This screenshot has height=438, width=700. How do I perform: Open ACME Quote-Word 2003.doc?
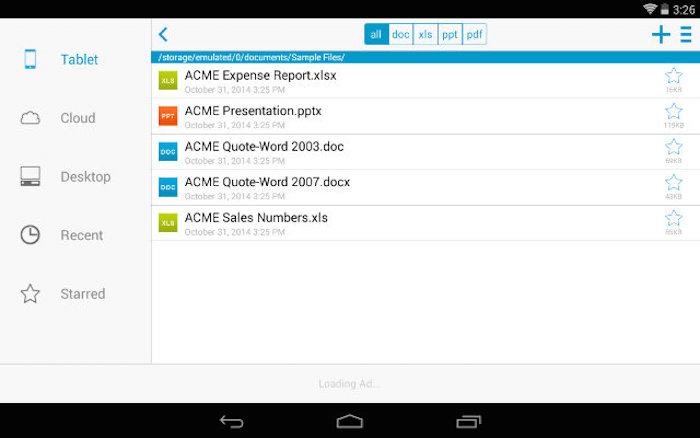tap(425, 152)
